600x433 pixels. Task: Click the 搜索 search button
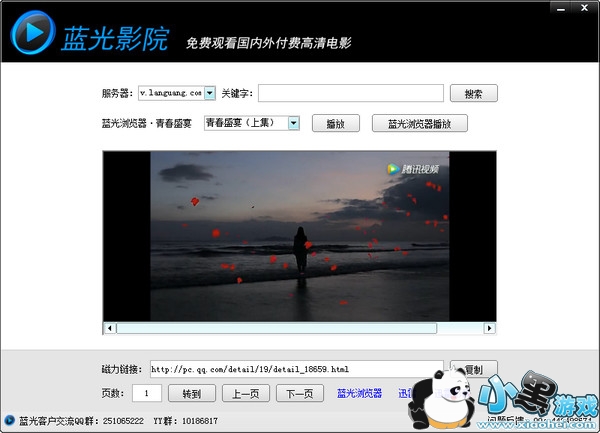tap(474, 93)
